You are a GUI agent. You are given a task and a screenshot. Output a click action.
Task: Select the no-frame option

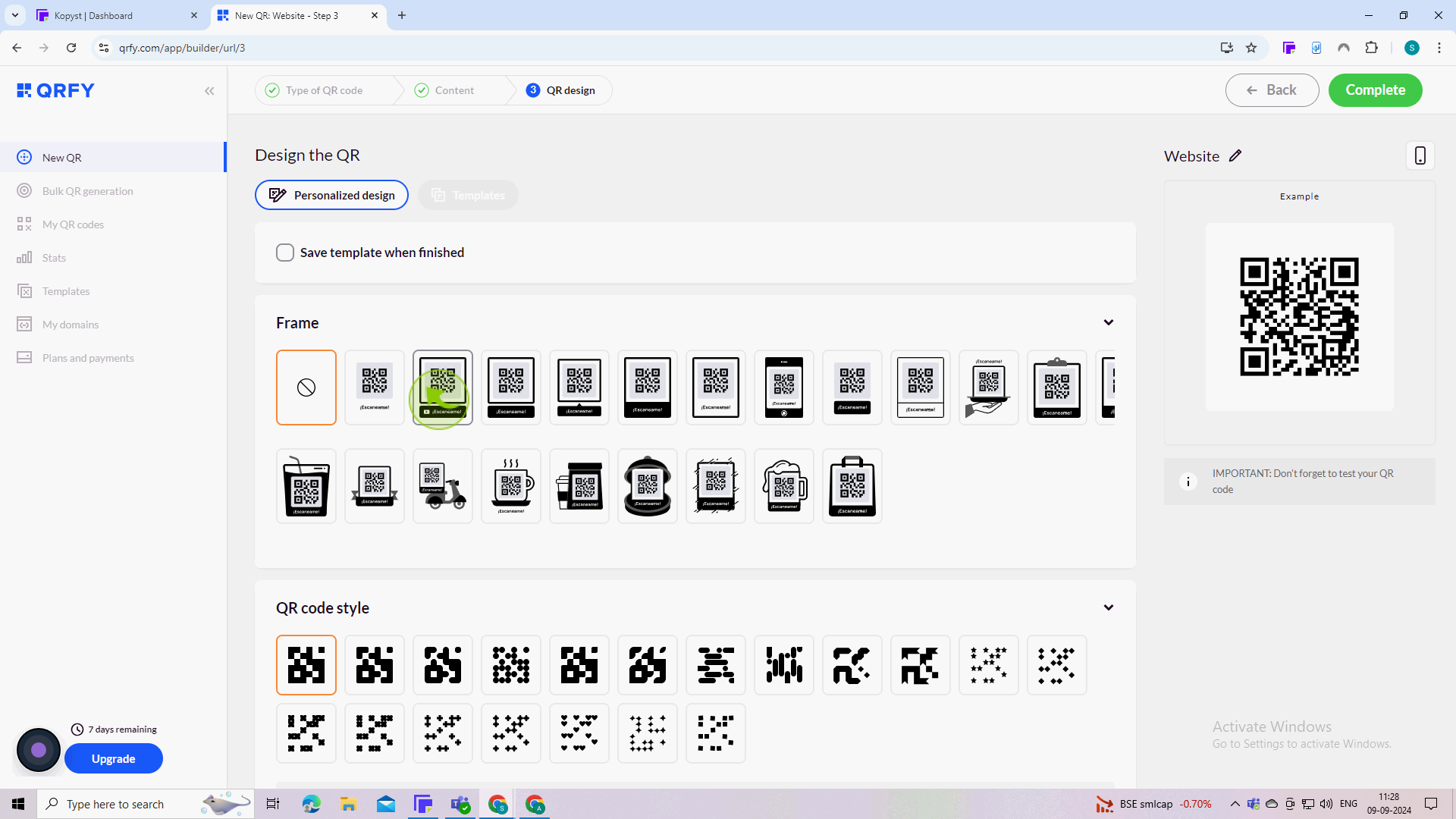click(x=306, y=388)
